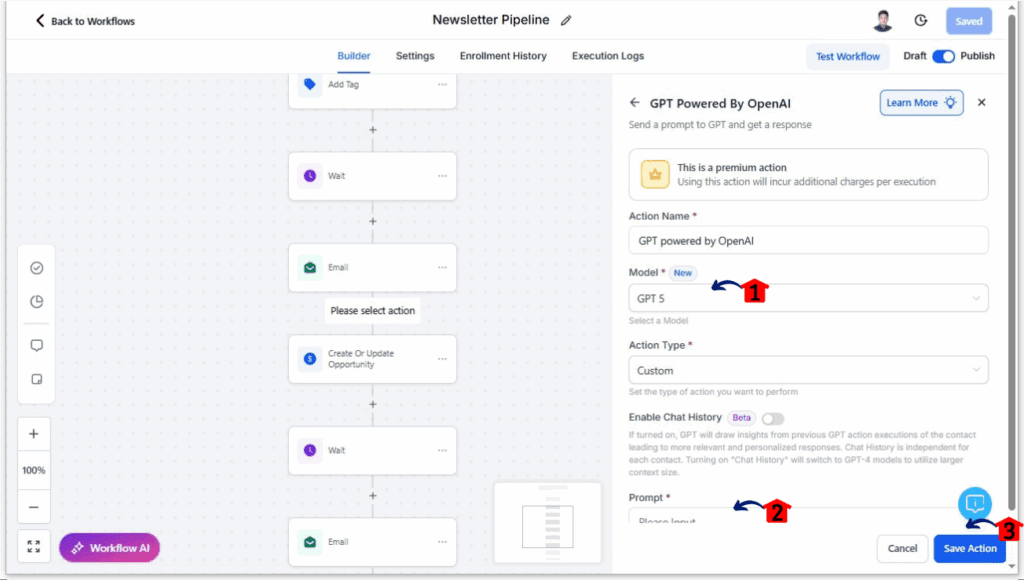Viewport: 1024px width, 581px height.
Task: Add a step below the Add Tag node
Action: tap(373, 130)
